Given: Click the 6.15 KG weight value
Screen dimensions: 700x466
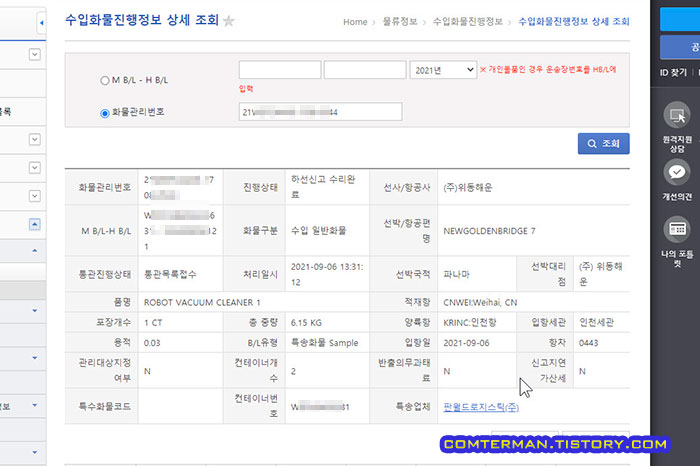Looking at the screenshot, I should tap(306, 323).
